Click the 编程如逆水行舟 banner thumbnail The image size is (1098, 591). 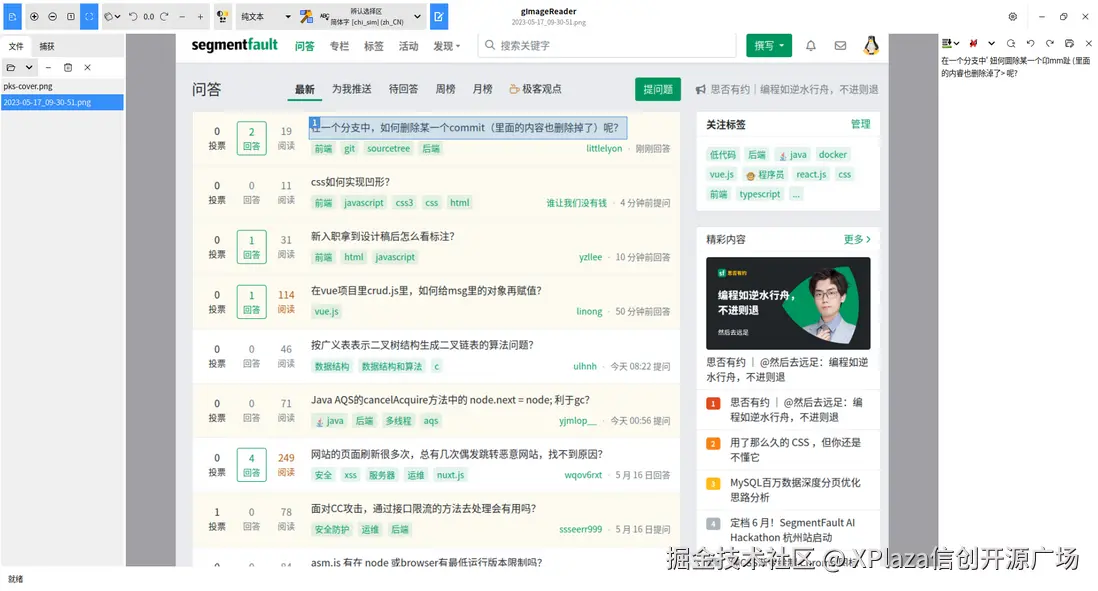click(x=788, y=303)
